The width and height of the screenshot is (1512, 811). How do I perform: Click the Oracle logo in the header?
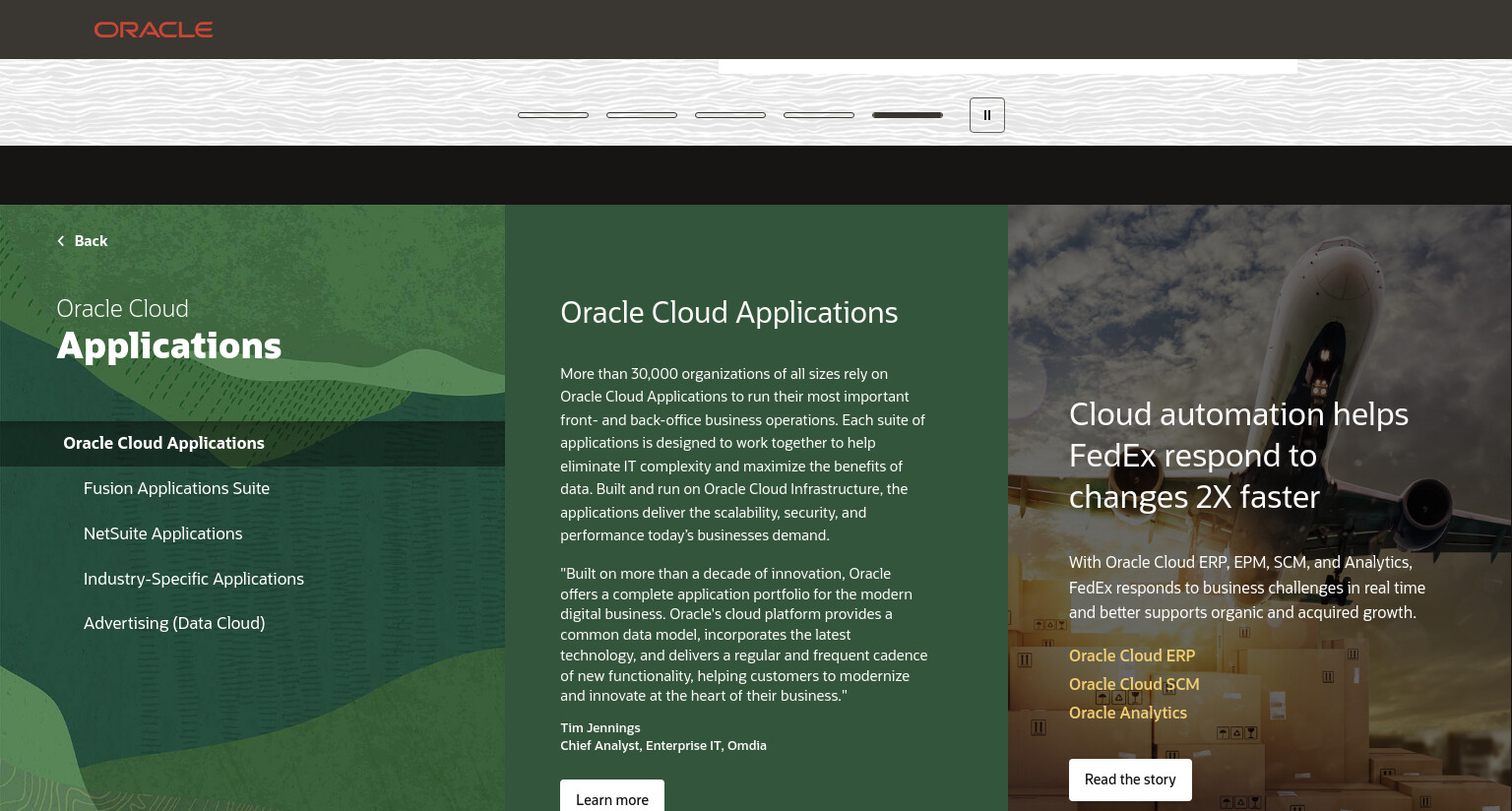(154, 30)
